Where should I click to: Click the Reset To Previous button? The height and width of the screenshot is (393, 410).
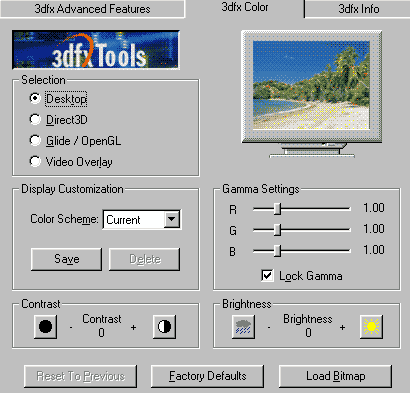pyautogui.click(x=80, y=376)
